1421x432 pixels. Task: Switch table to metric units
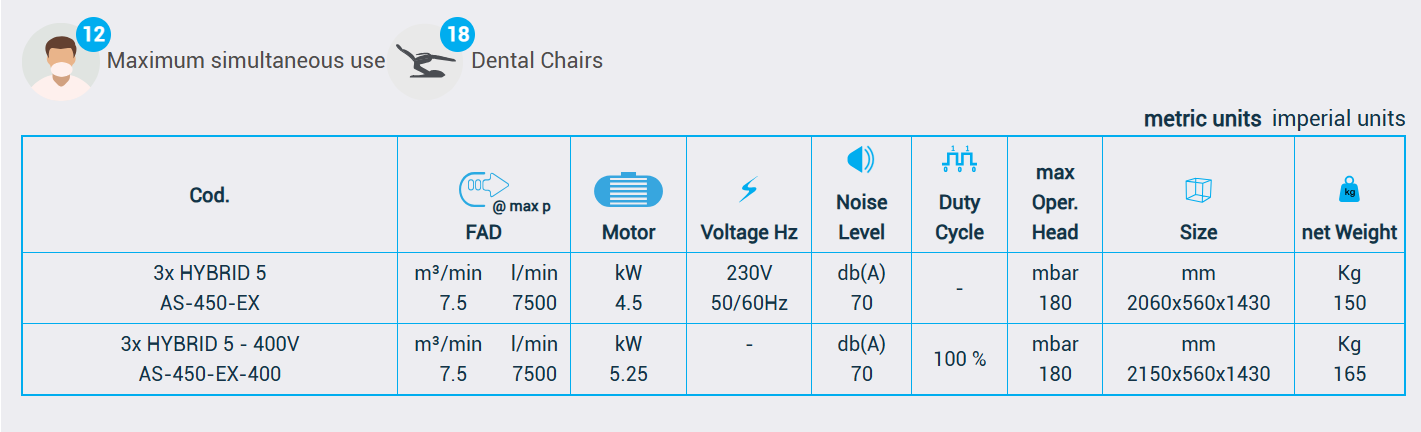tap(1202, 118)
